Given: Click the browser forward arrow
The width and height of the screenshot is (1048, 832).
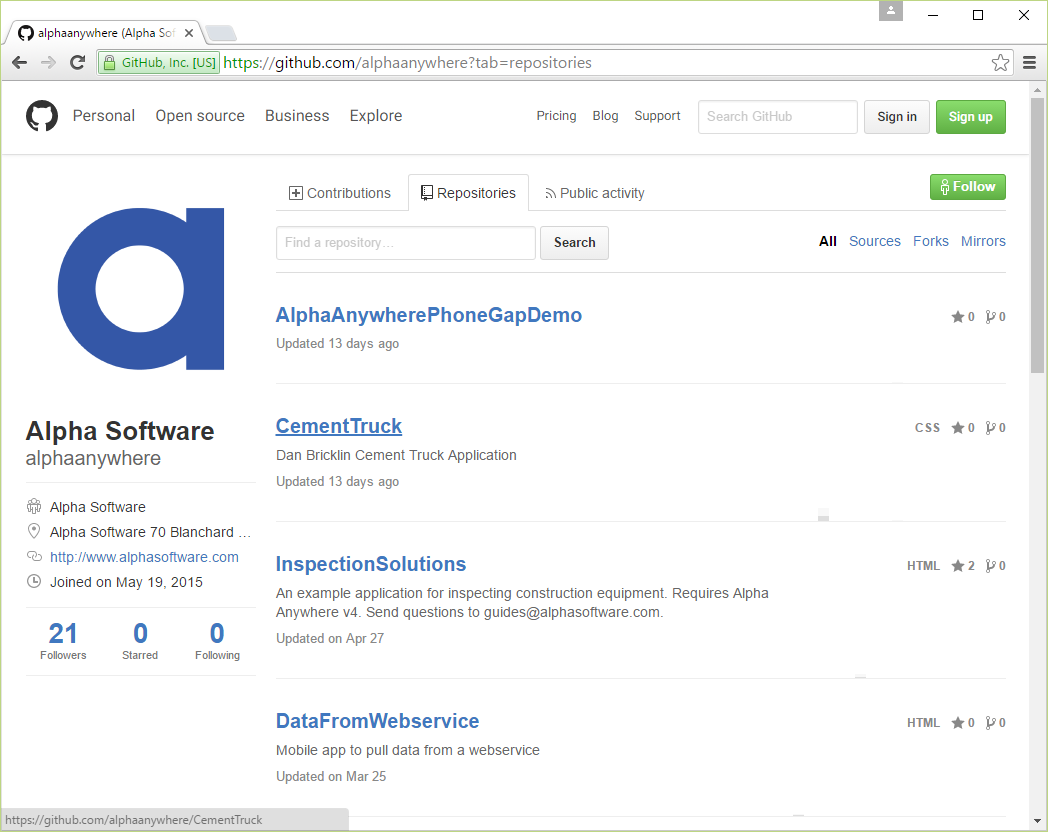Looking at the screenshot, I should pyautogui.click(x=48, y=63).
